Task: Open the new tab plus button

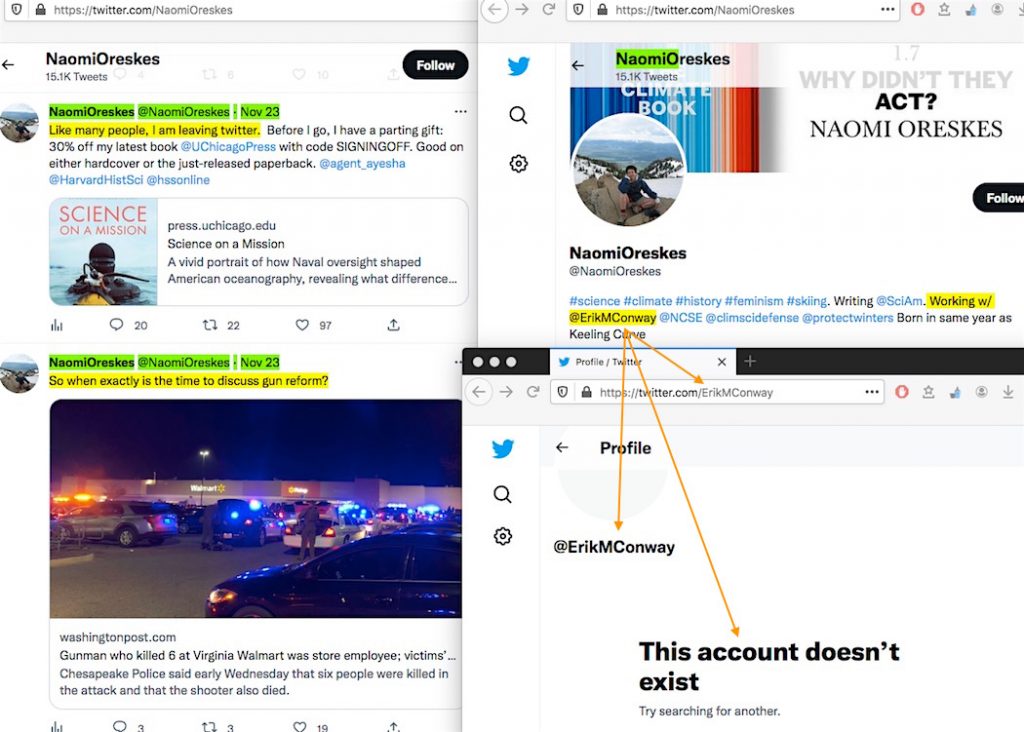Action: coord(751,361)
